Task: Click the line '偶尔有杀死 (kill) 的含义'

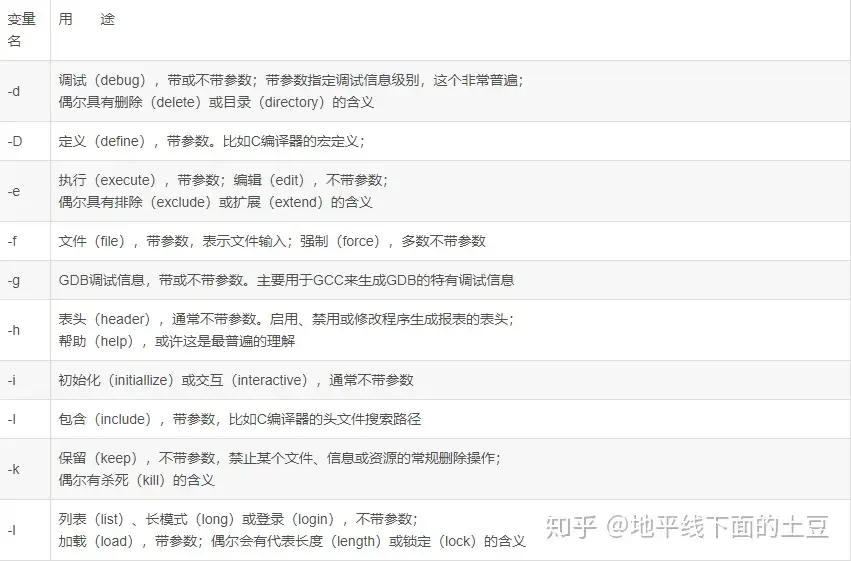Action: tap(137, 480)
